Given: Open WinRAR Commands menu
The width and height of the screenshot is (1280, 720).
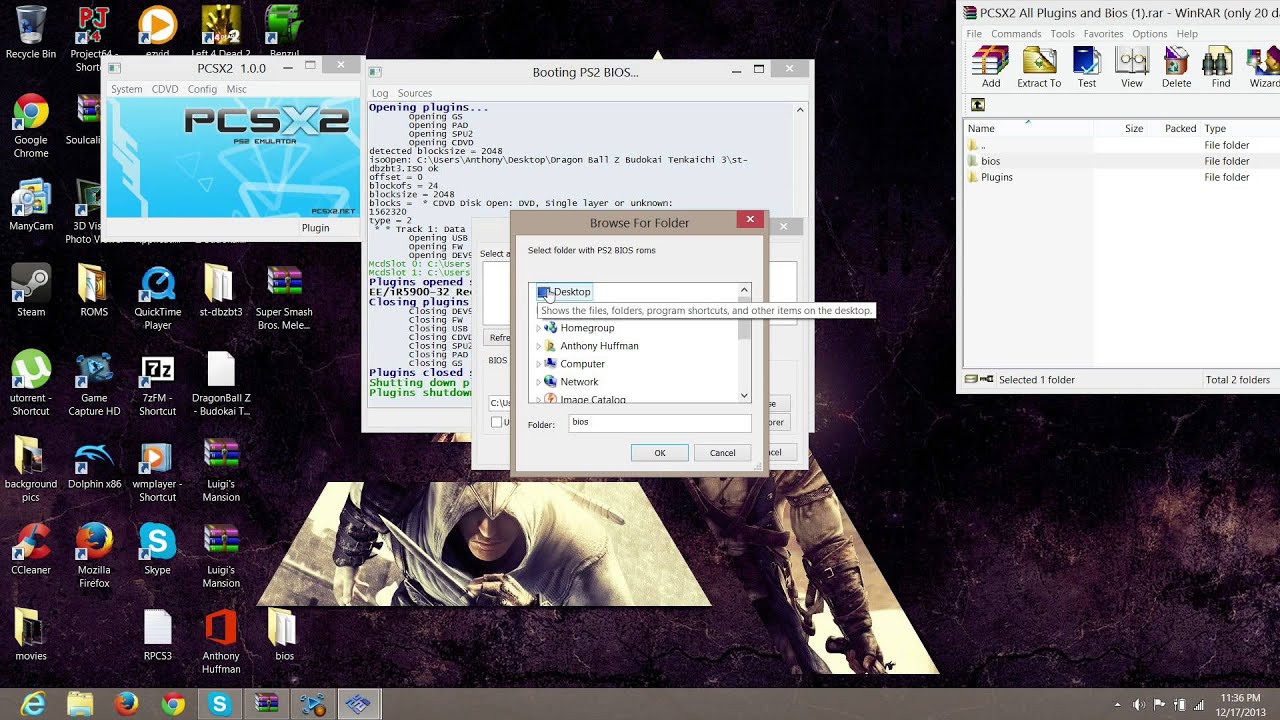Looking at the screenshot, I should point(1016,34).
